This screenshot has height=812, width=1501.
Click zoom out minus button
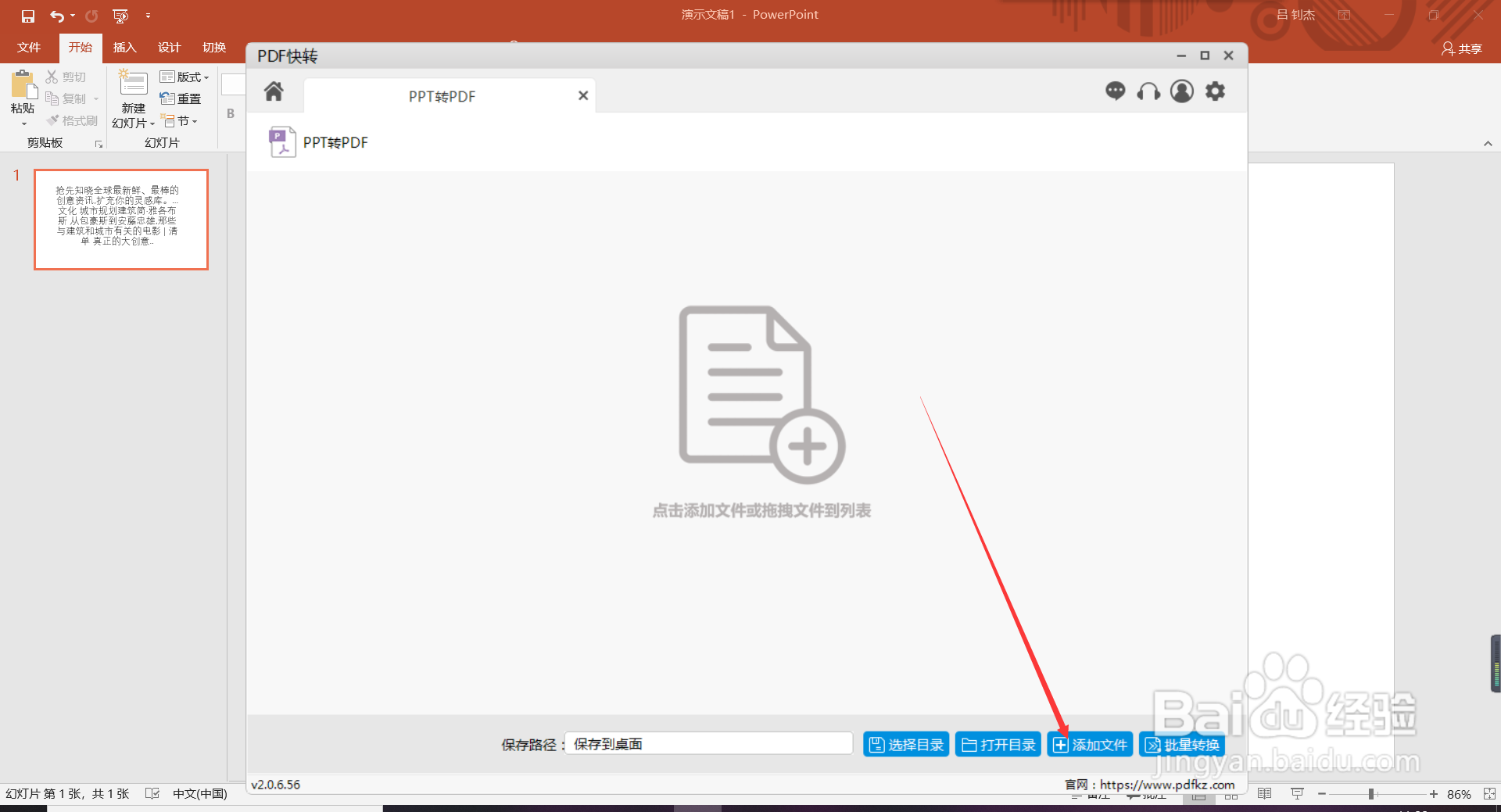coord(1322,794)
